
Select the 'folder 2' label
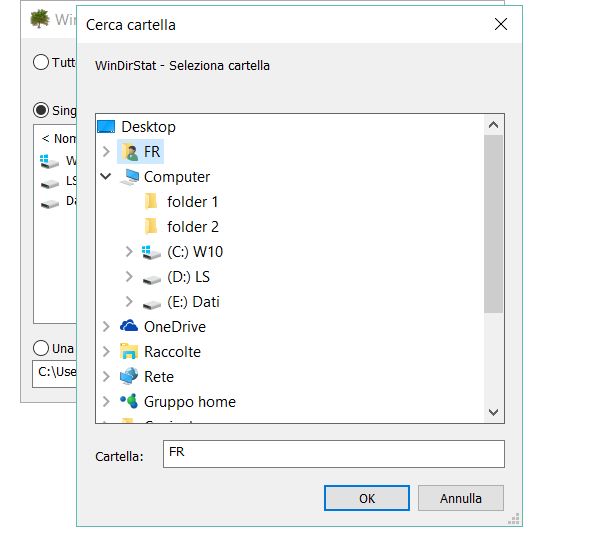pyautogui.click(x=193, y=227)
